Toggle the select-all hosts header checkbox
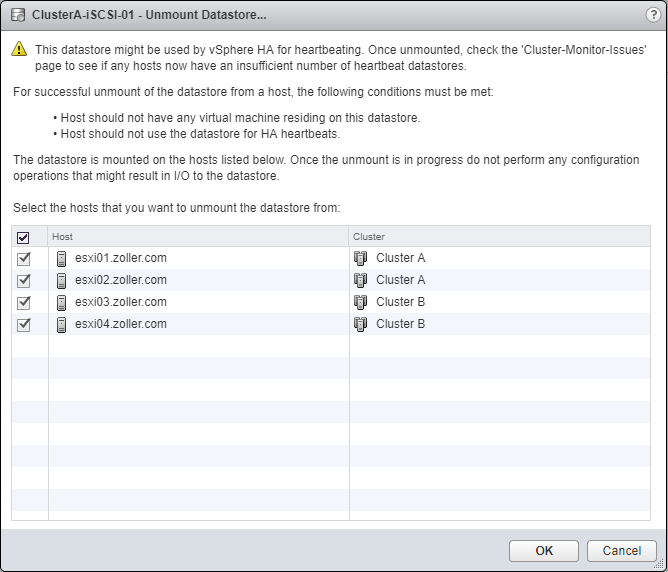668x572 pixels. pos(24,237)
